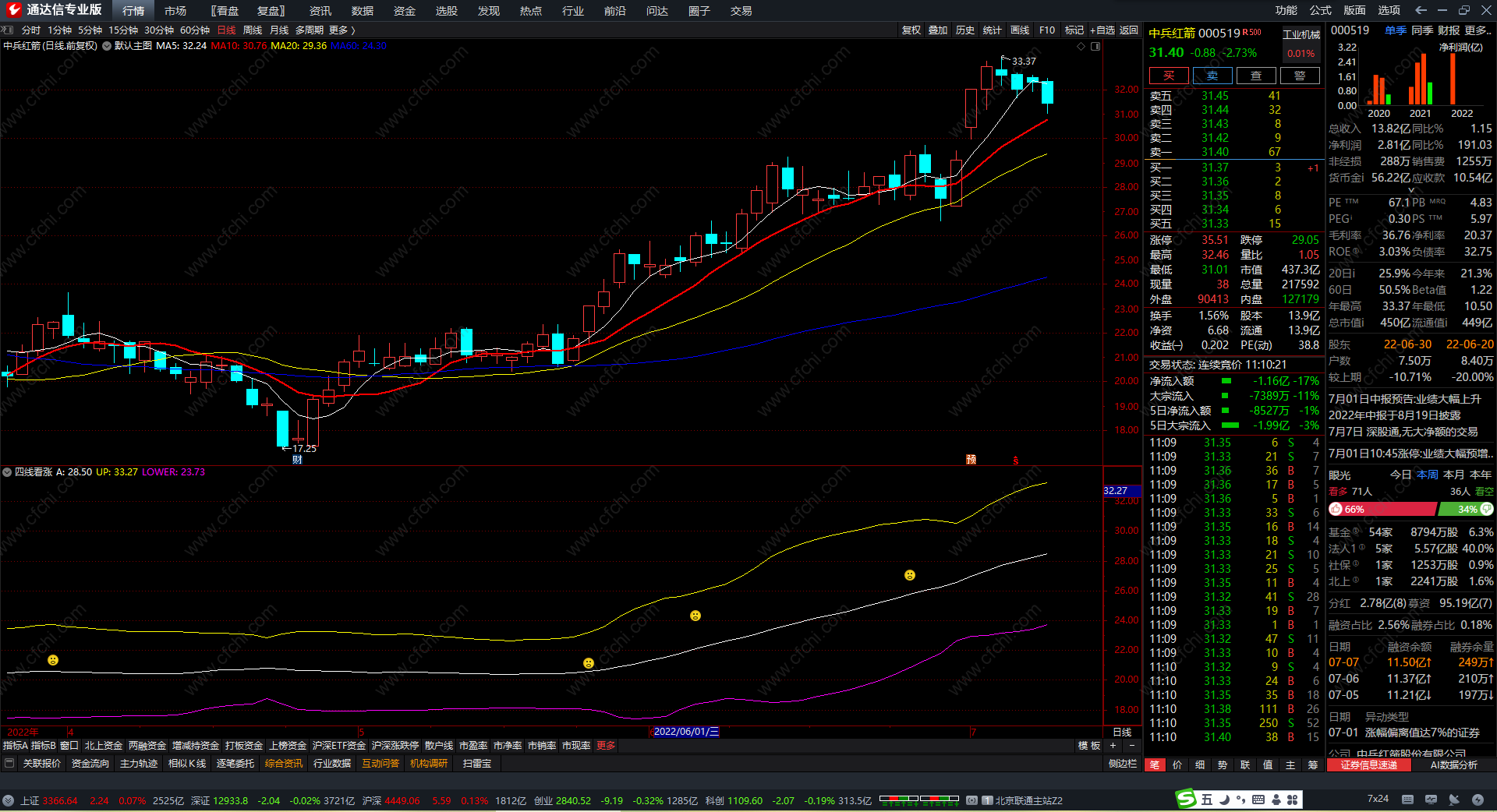This screenshot has width=1497, height=812.
Task: Open the 选股 stock picker tab
Action: click(447, 11)
